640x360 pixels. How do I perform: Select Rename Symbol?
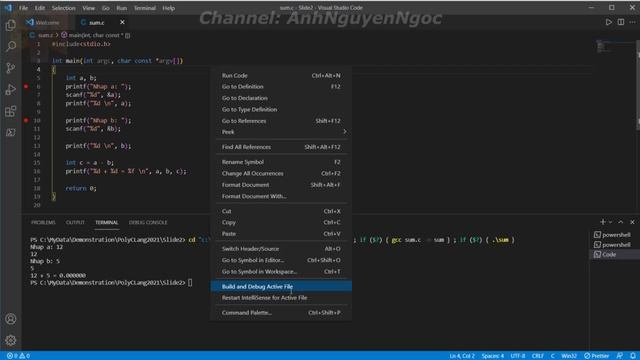tap(281, 162)
